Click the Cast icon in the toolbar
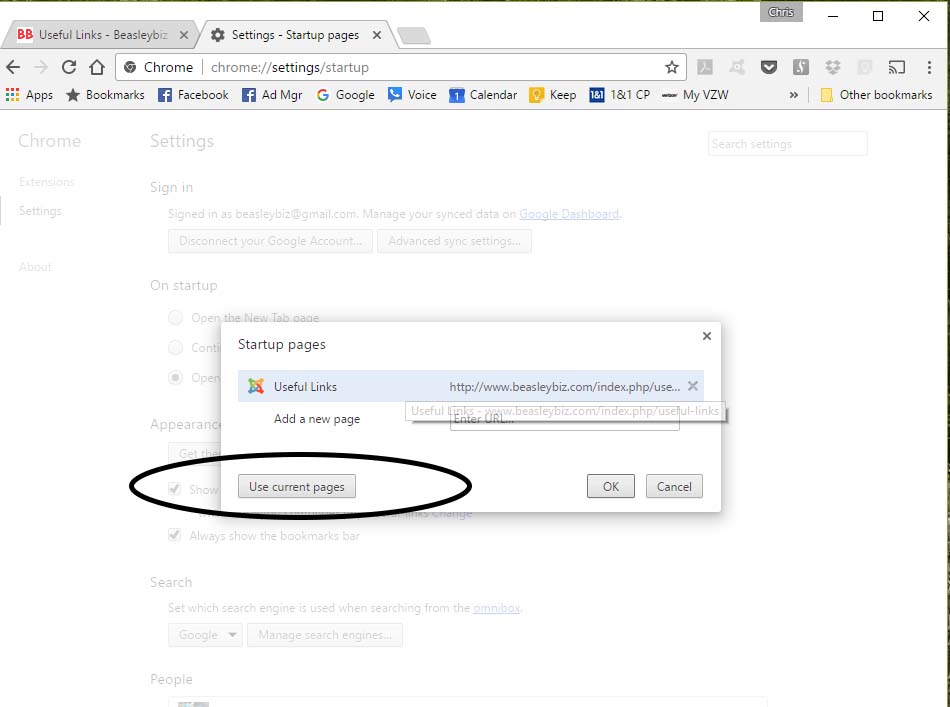This screenshot has height=707, width=950. click(894, 67)
